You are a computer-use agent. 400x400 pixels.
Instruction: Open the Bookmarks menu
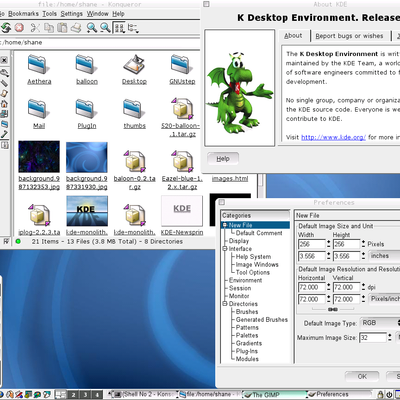point(23,14)
